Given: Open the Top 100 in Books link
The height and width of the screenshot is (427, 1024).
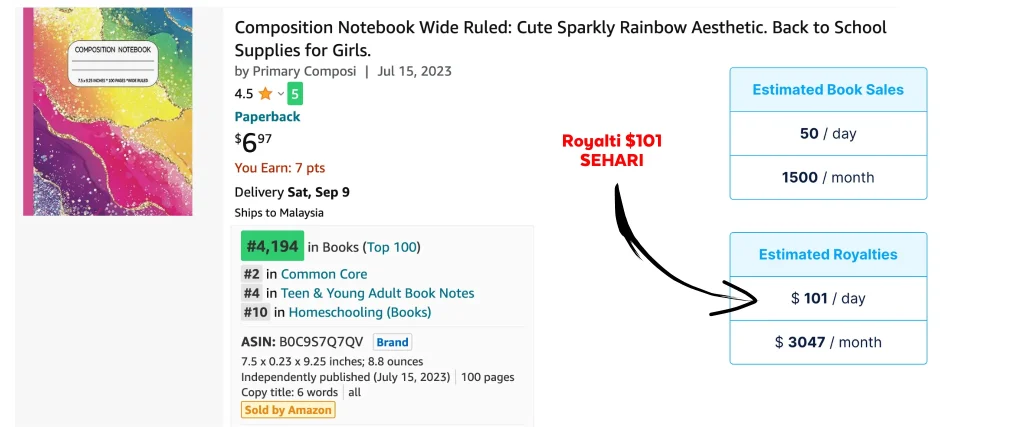Looking at the screenshot, I should click(392, 247).
